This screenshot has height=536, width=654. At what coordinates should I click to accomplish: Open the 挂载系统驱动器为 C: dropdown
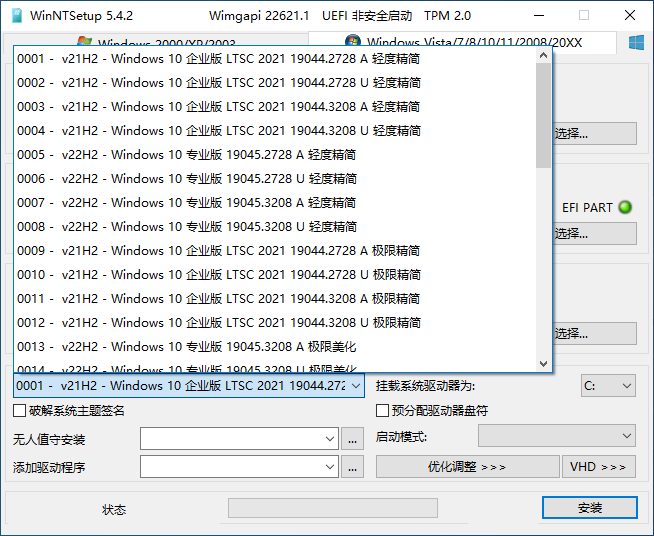point(608,386)
